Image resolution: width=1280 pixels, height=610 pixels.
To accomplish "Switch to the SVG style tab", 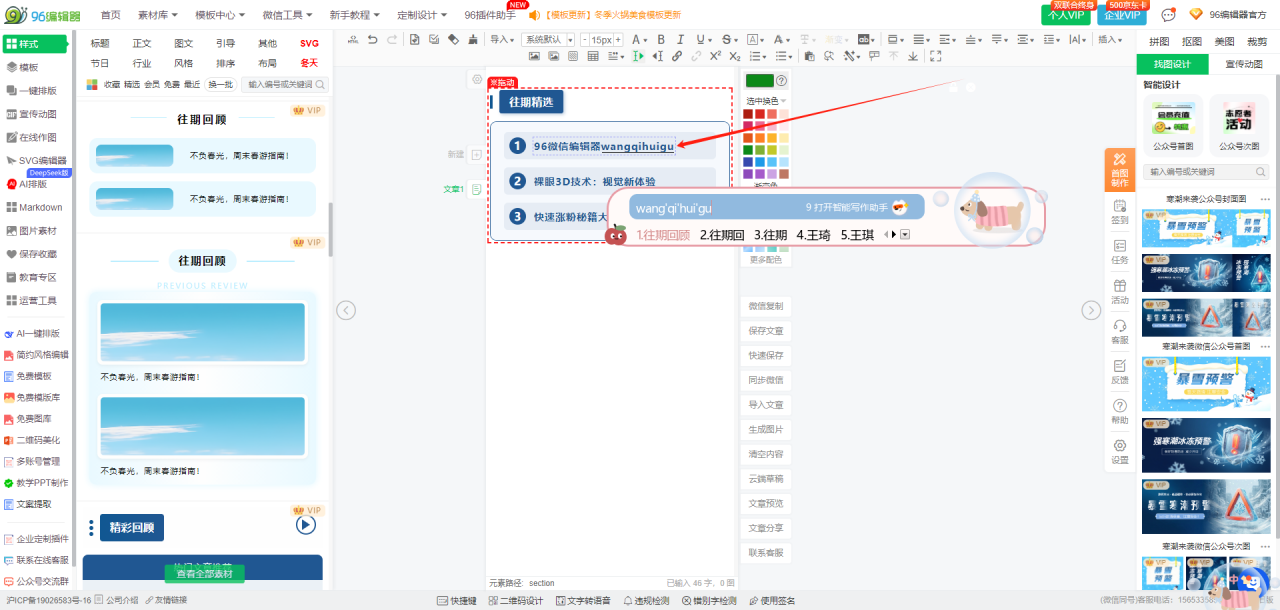I will click(x=309, y=43).
